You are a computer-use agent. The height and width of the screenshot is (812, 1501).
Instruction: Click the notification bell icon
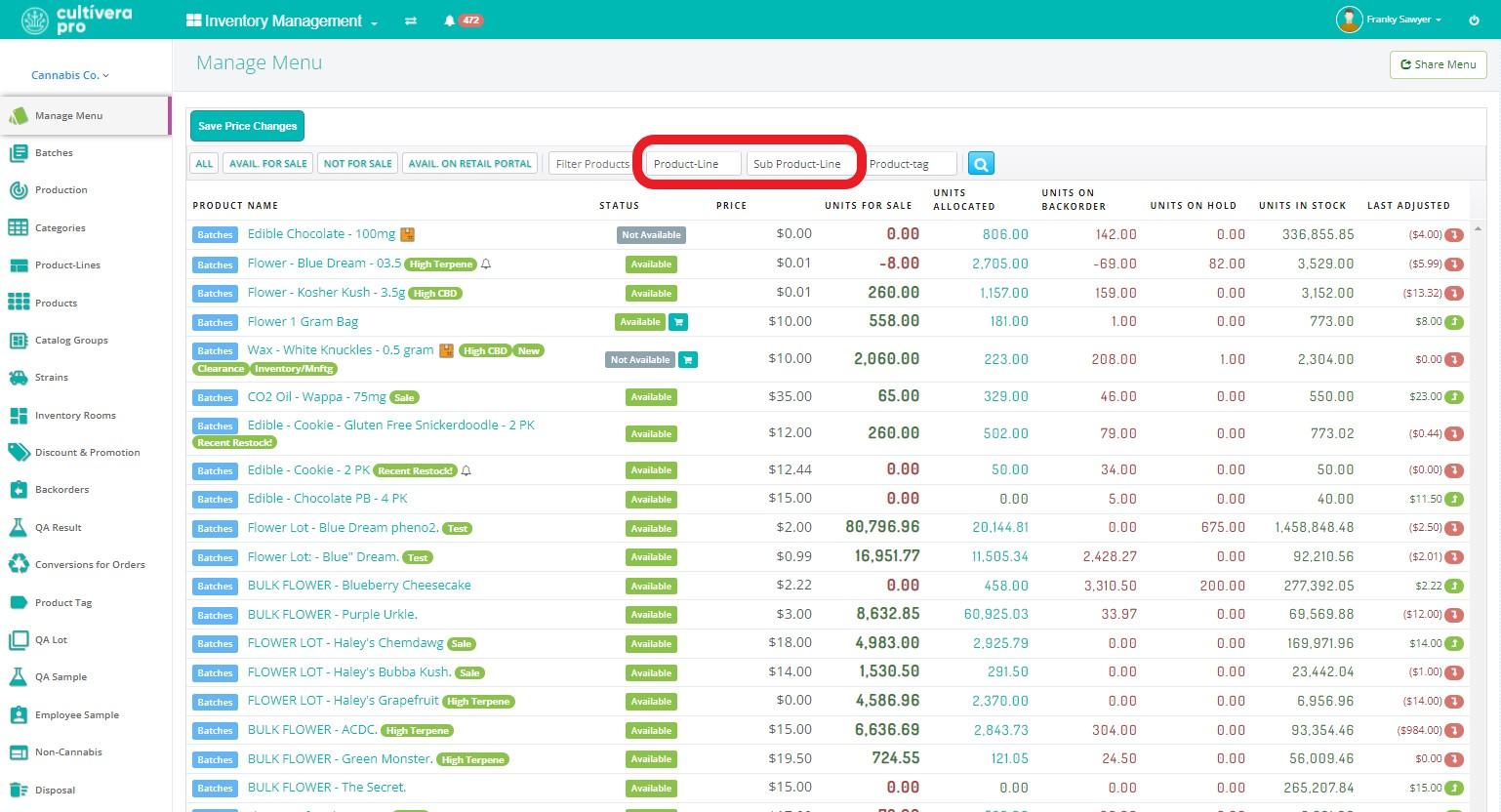pos(449,20)
